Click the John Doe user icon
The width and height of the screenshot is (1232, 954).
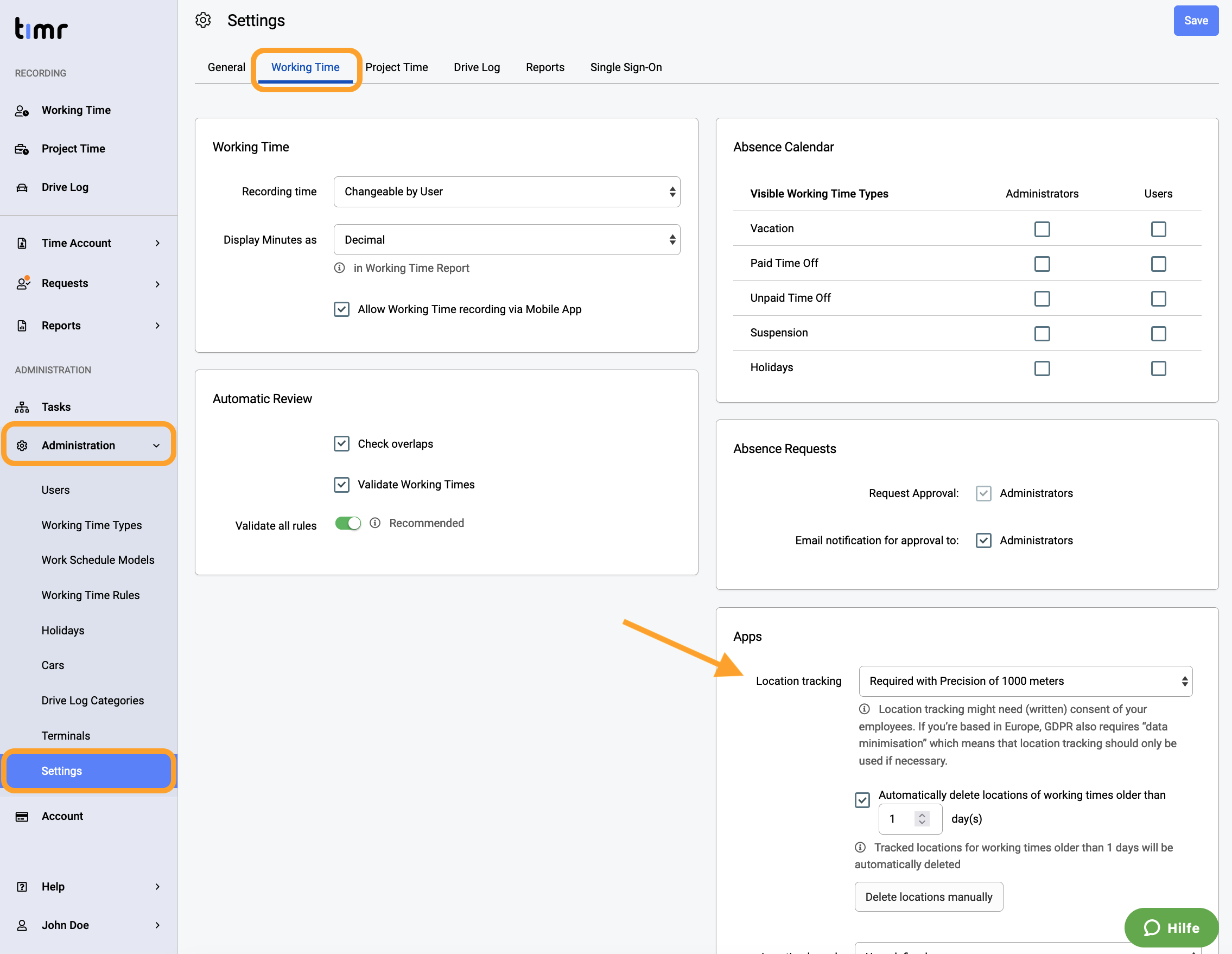(x=22, y=925)
